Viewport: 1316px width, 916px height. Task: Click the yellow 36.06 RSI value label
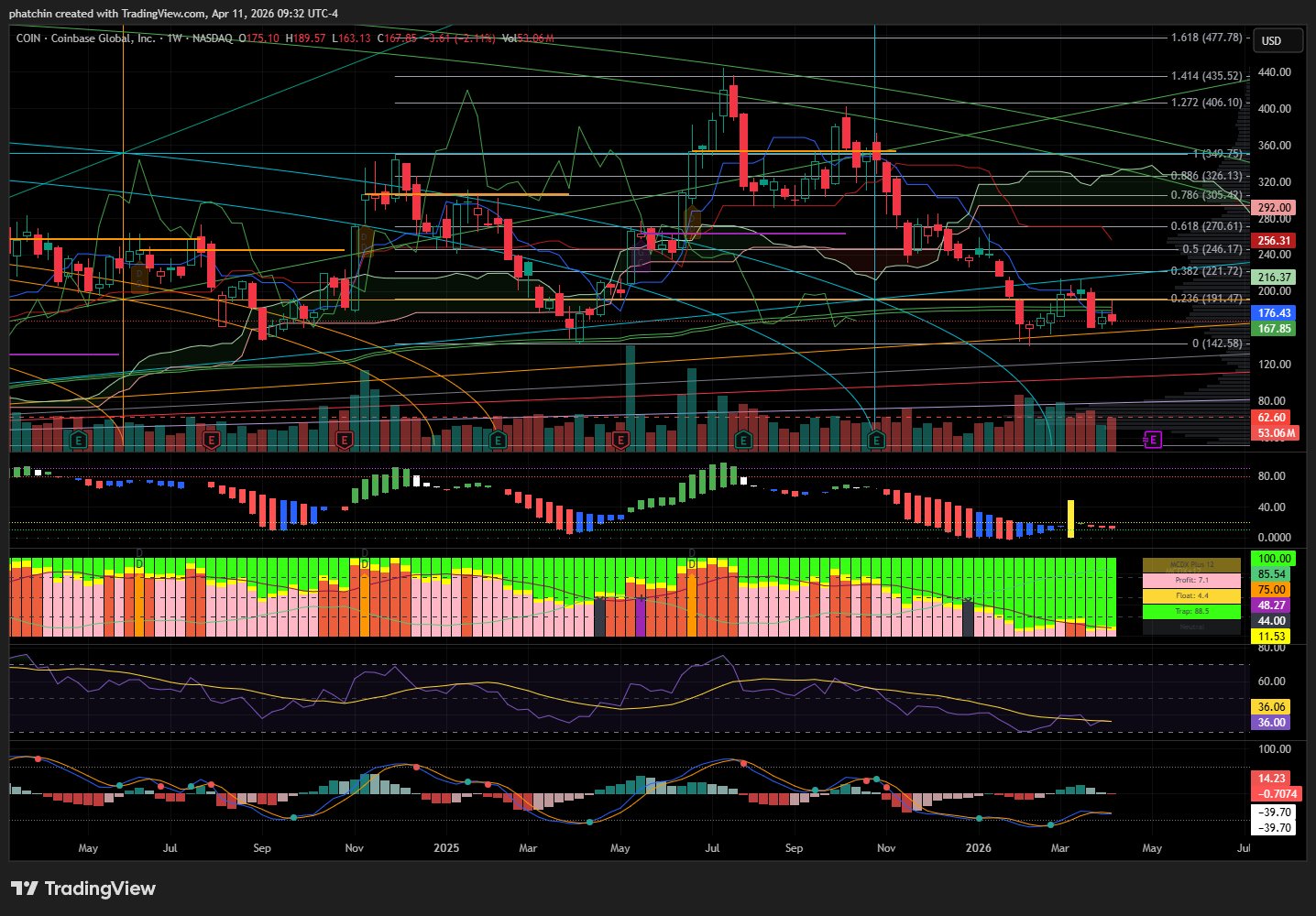[x=1271, y=707]
